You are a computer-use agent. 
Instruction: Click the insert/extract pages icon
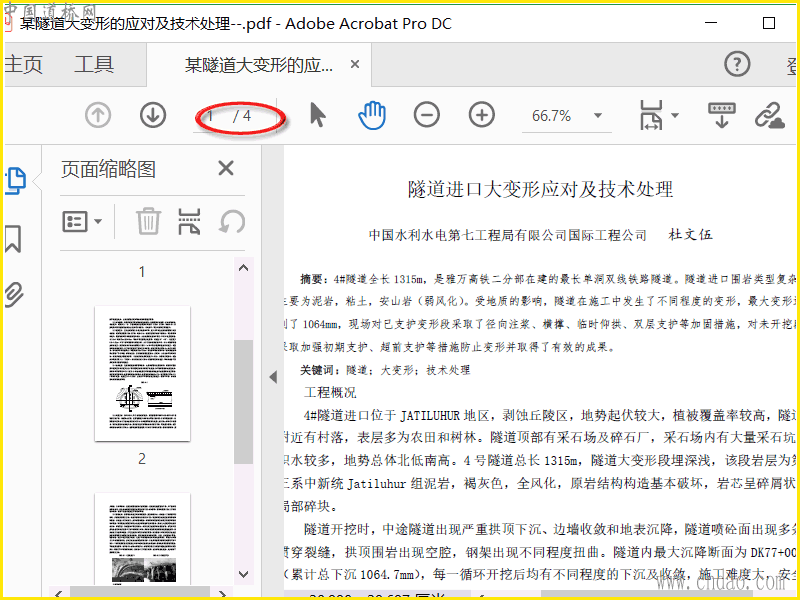tap(189, 221)
